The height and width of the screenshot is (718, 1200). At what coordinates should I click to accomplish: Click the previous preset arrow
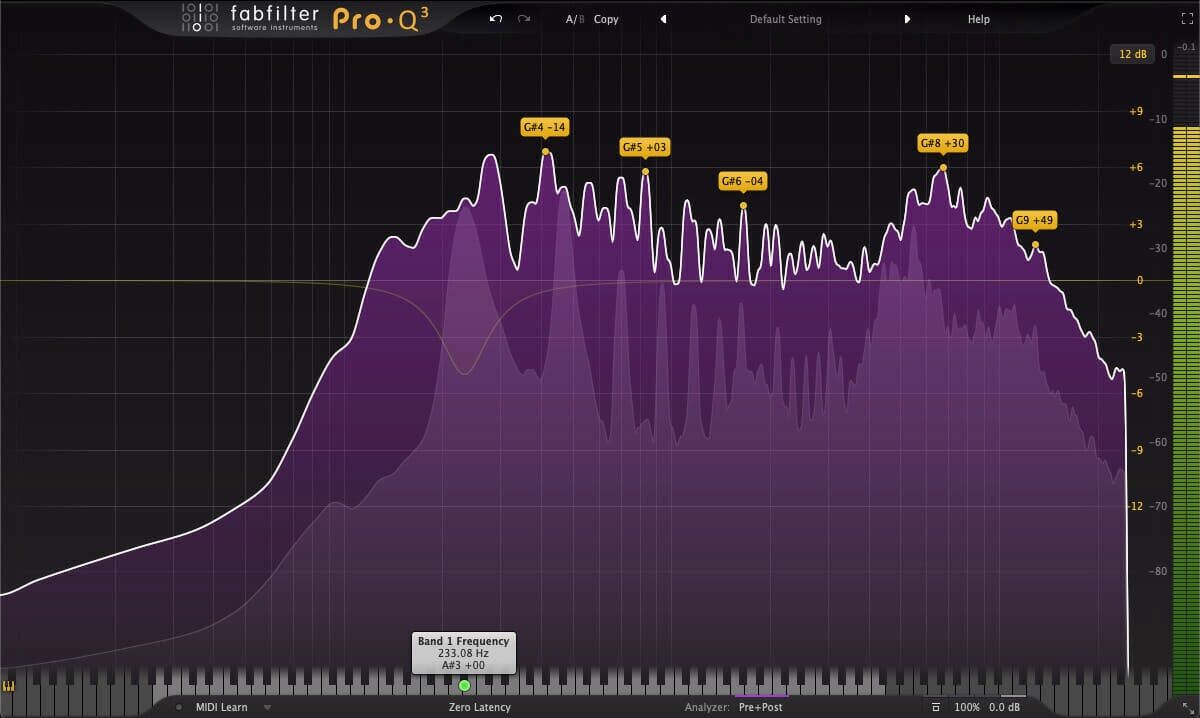tap(663, 18)
